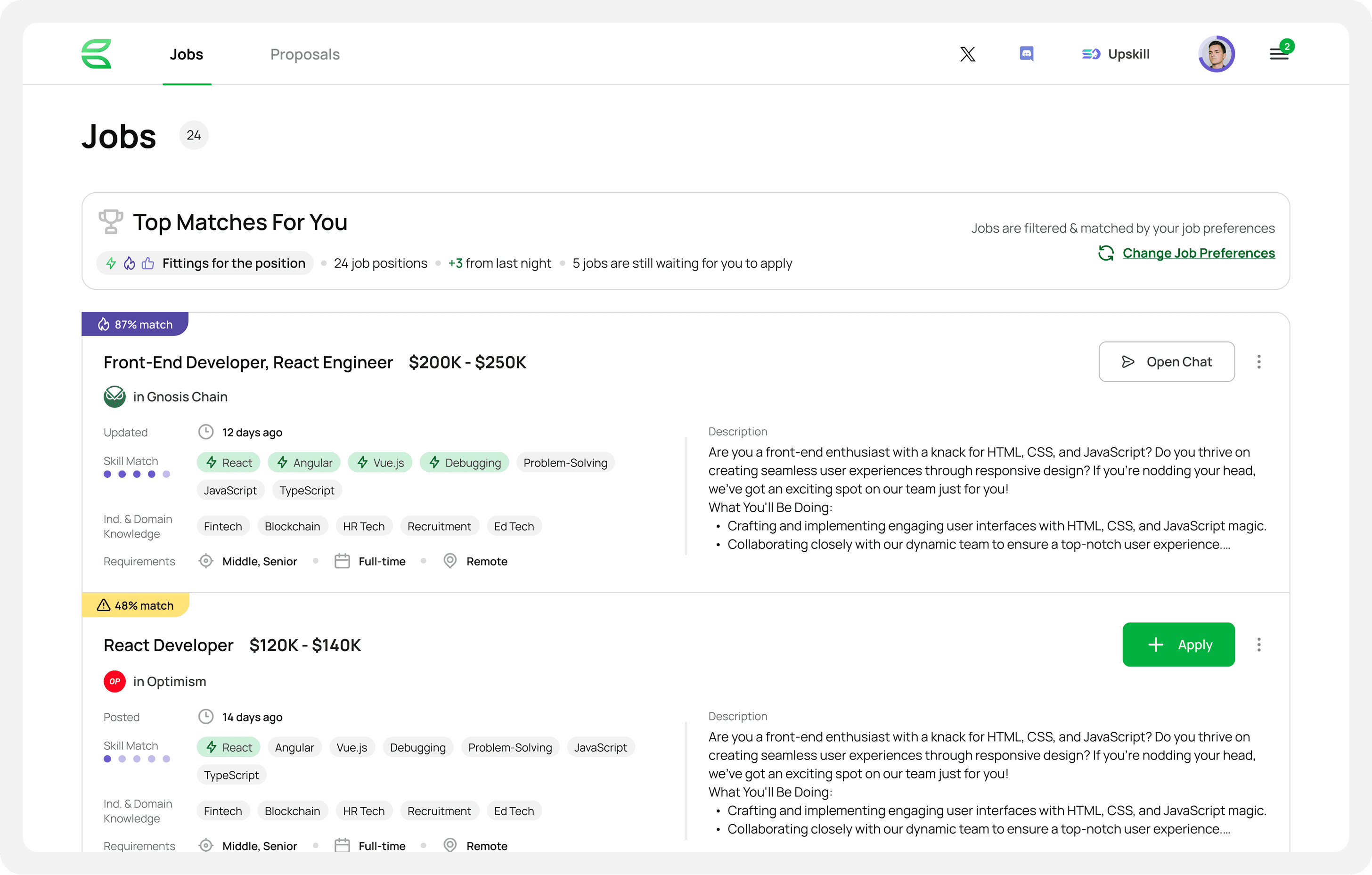1372x875 pixels.
Task: Open the hamburger menu with notification badge
Action: coord(1279,54)
